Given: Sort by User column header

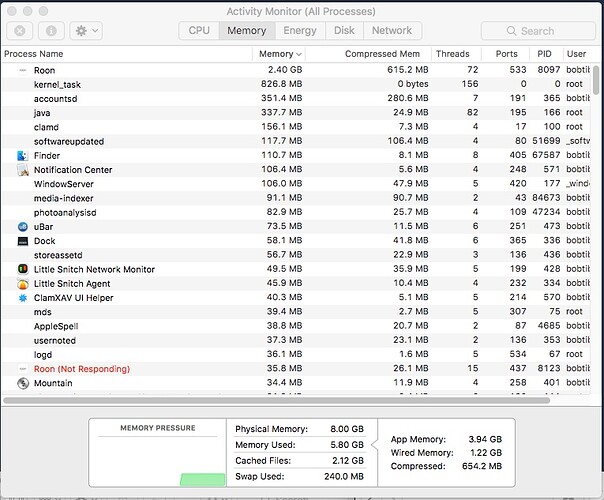Looking at the screenshot, I should [x=576, y=54].
